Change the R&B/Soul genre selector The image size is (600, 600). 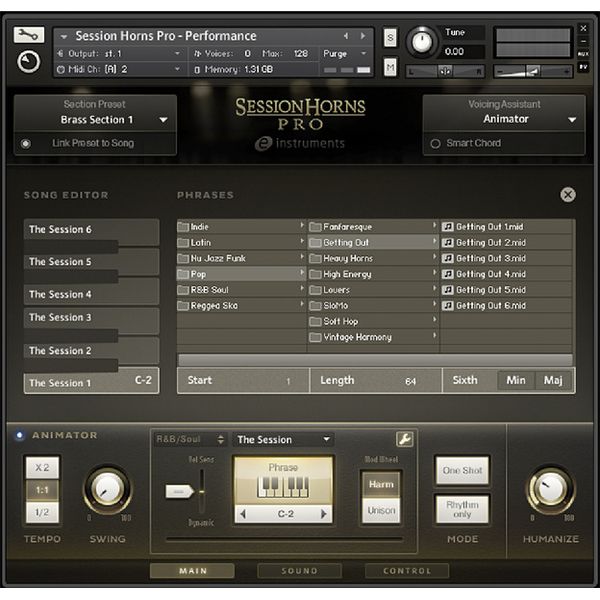click(189, 439)
